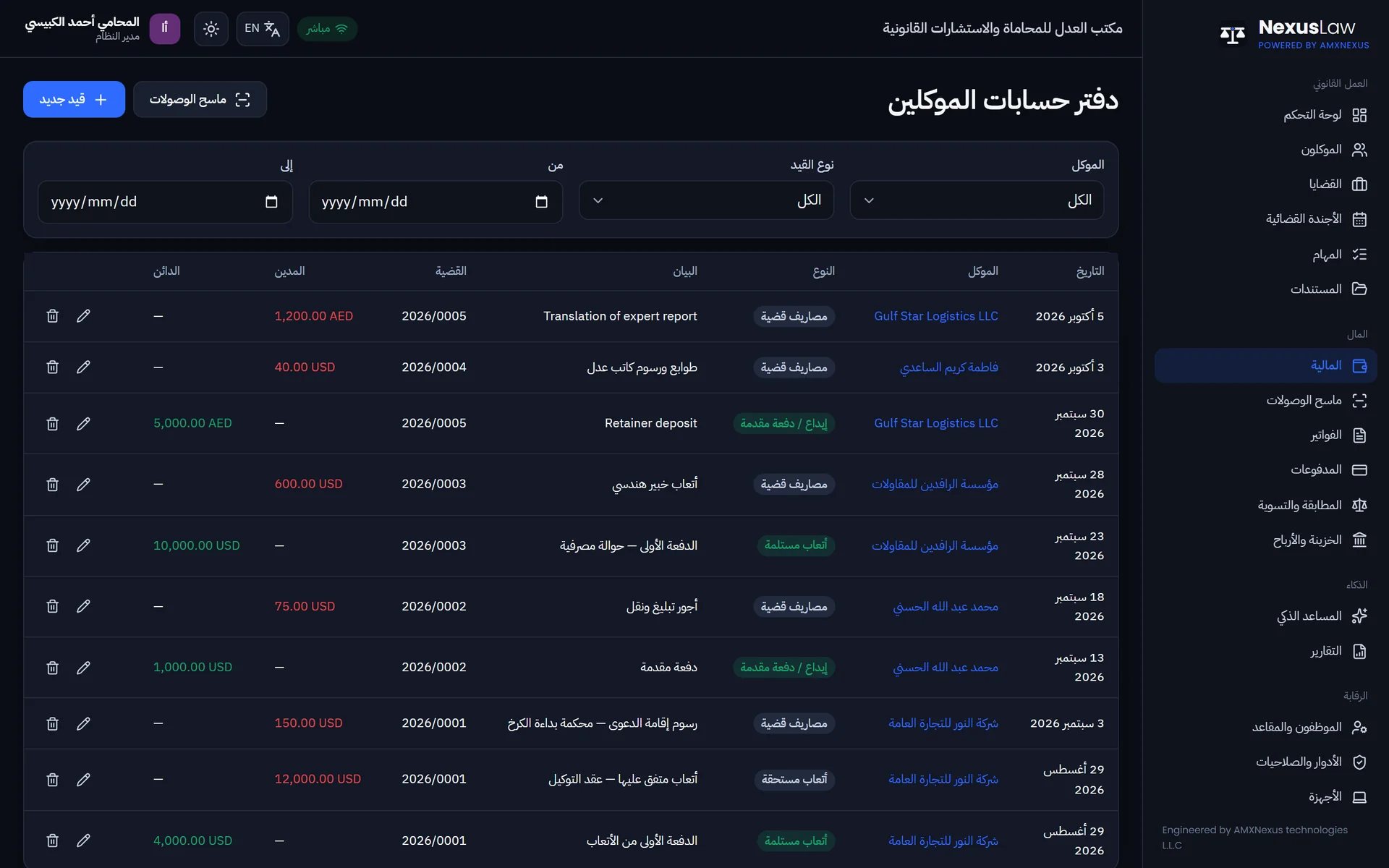1389x868 pixels.
Task: Open التقارير reports page
Action: (1265, 652)
